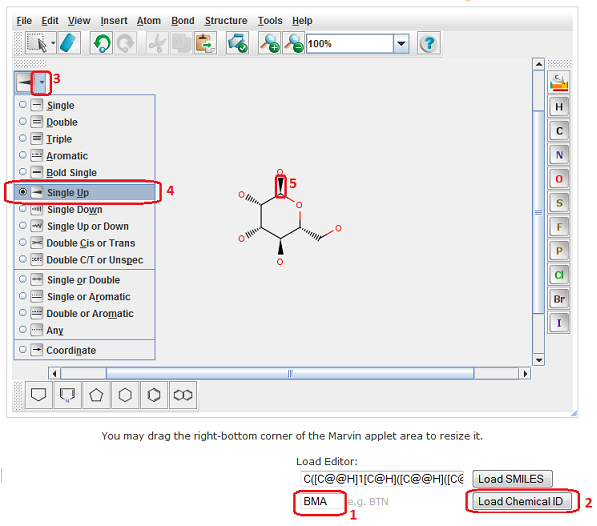Select the F atom button
The image size is (597, 526).
click(559, 227)
